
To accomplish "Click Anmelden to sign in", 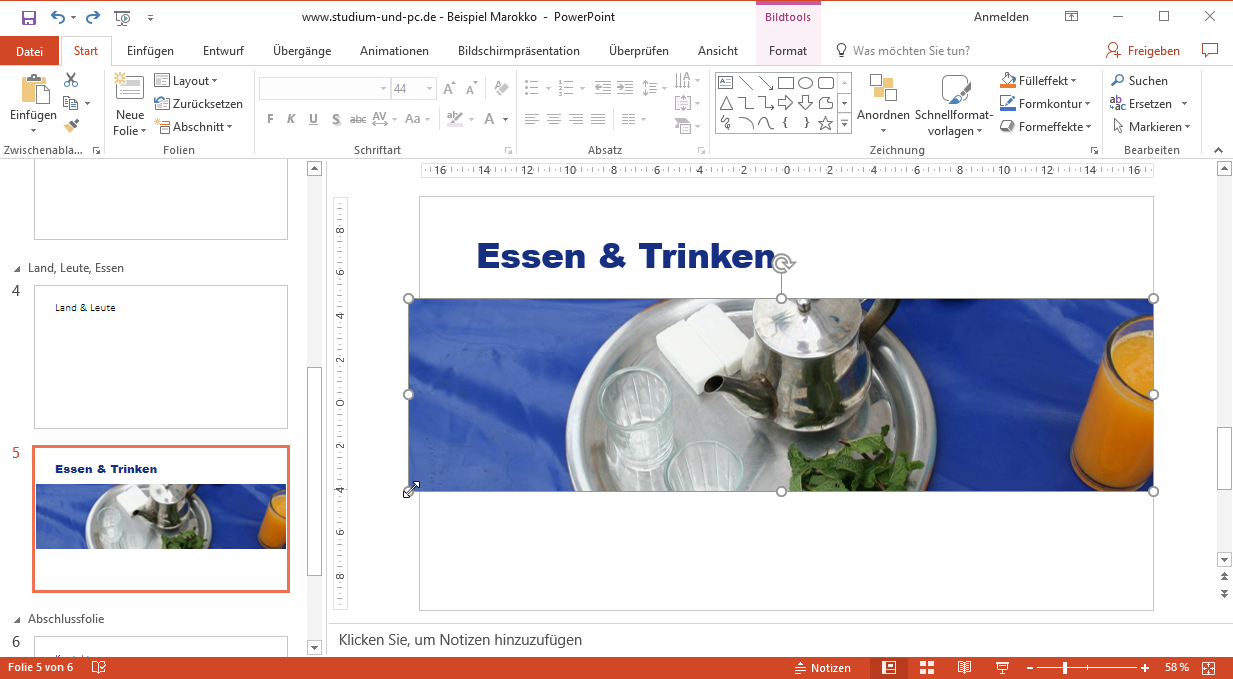I will click(x=1001, y=17).
